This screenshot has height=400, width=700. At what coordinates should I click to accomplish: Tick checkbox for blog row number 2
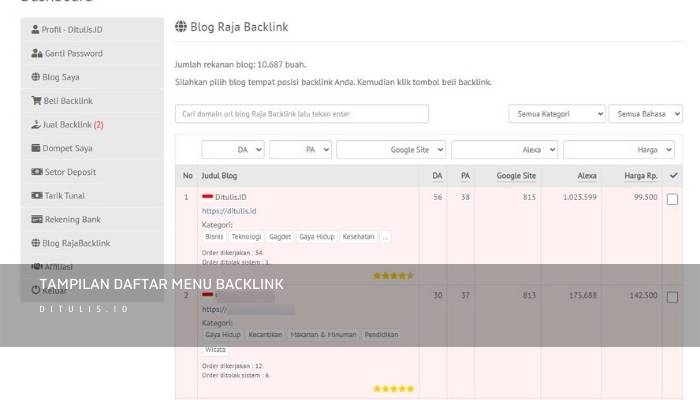(672, 297)
